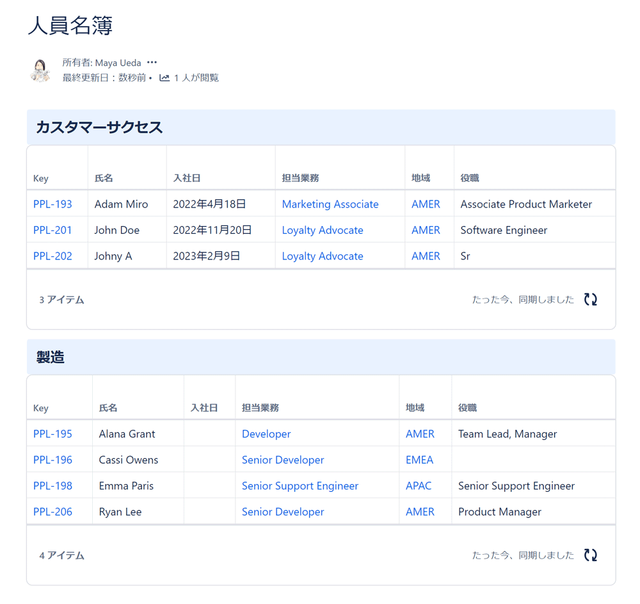
Task: Click 入社日 header in 製造 table
Action: [x=204, y=408]
